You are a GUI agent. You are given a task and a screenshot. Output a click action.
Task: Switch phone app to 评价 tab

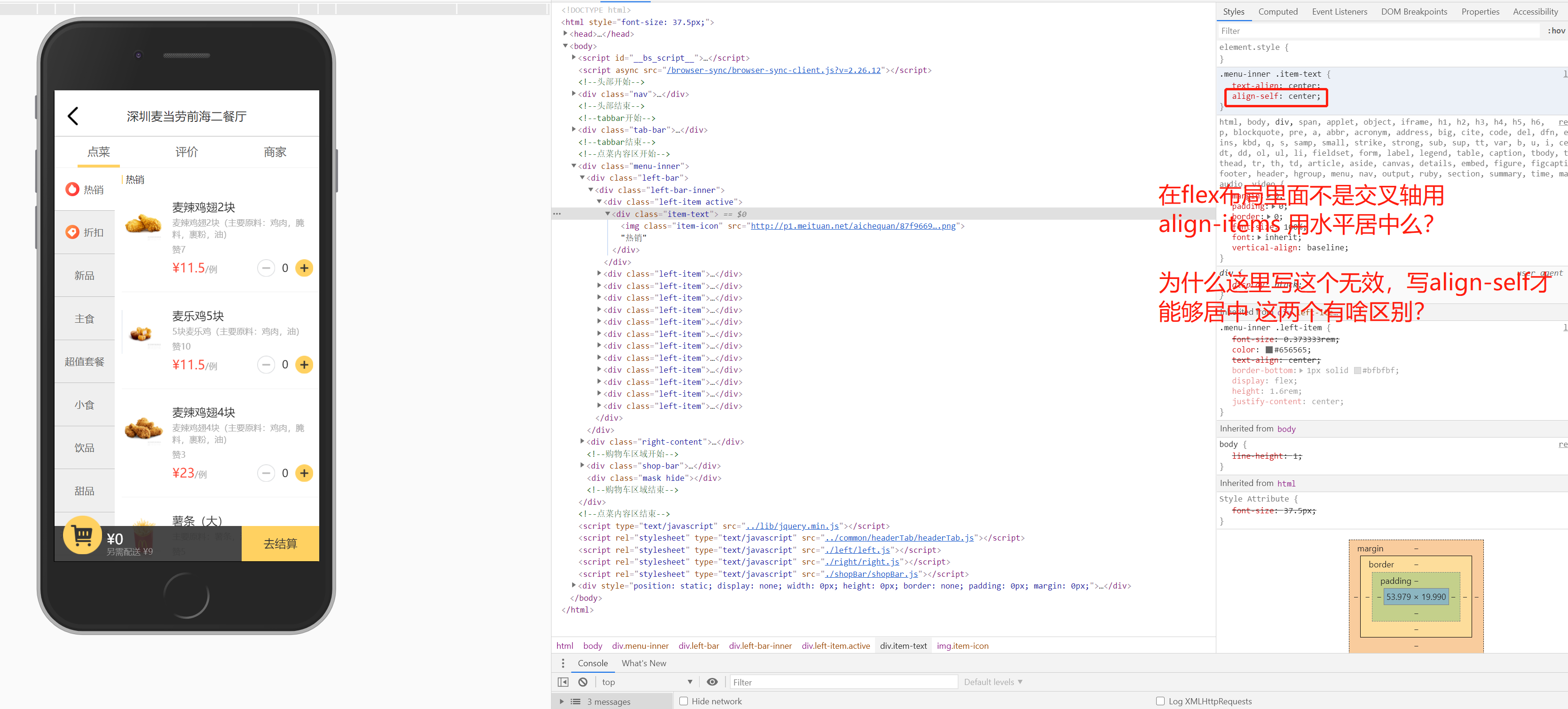pyautogui.click(x=186, y=151)
